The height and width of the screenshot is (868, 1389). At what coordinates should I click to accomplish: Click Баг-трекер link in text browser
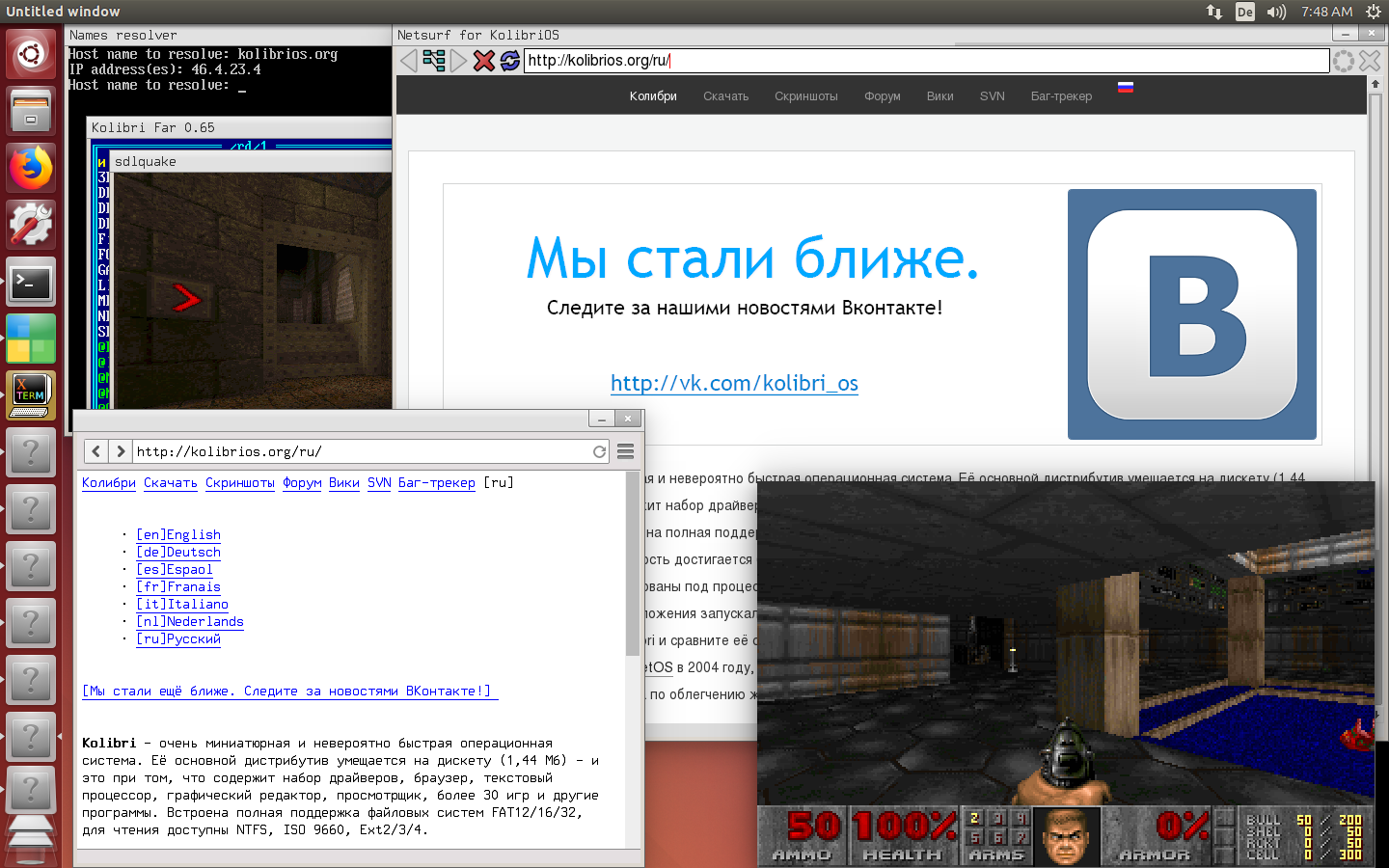coord(437,482)
